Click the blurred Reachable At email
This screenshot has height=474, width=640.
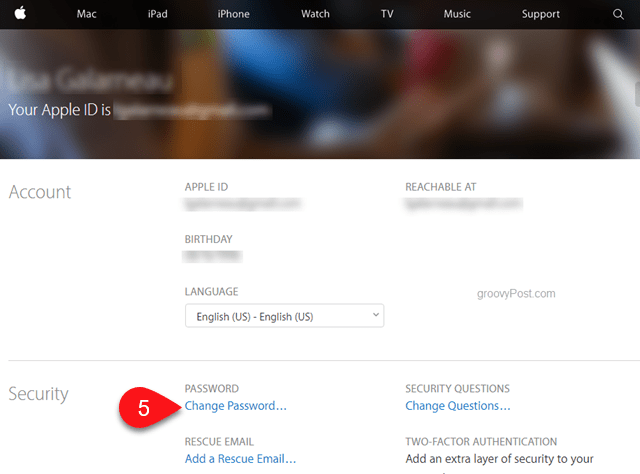464,204
